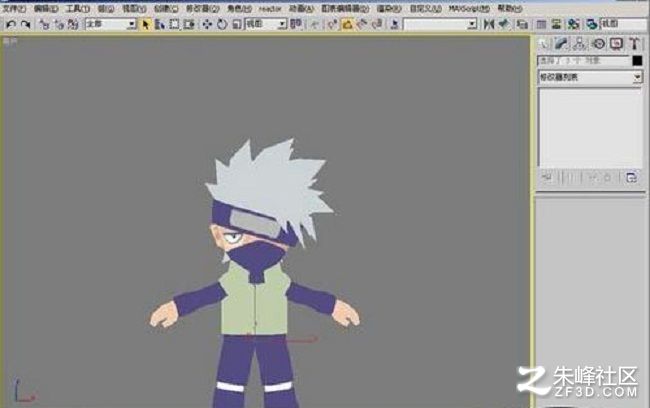Click the viewport label in top-left corner
Image resolution: width=650 pixels, height=408 pixels.
[10, 41]
